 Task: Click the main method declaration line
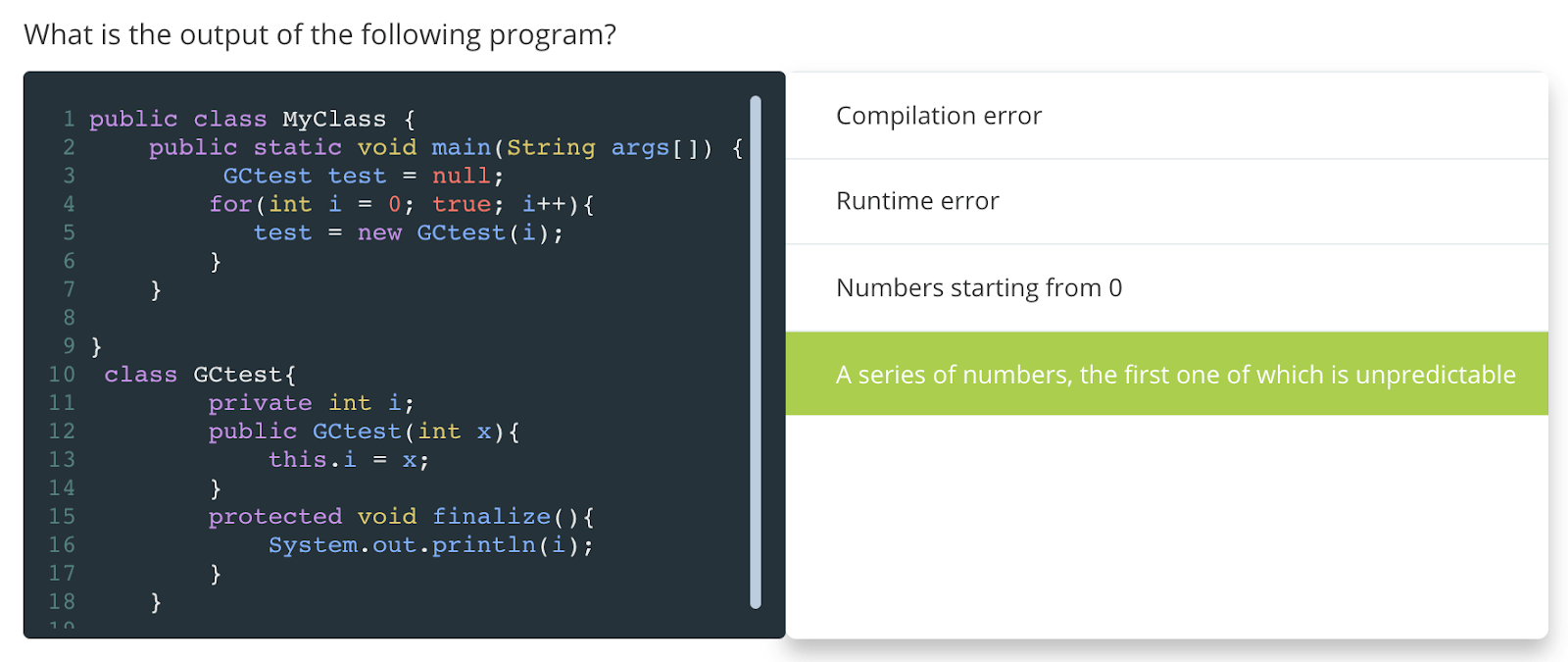coord(445,148)
